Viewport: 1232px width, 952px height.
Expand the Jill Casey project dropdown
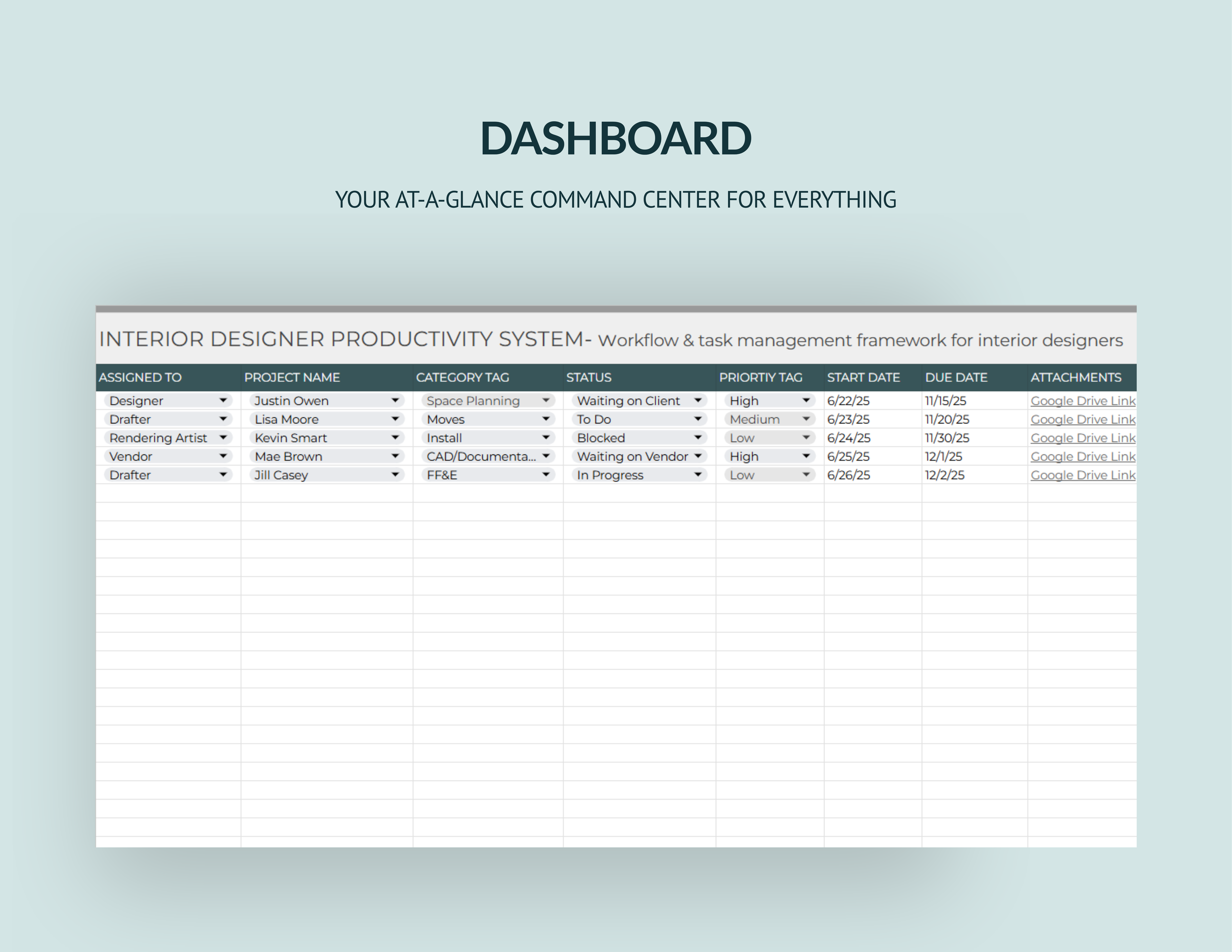tap(395, 475)
